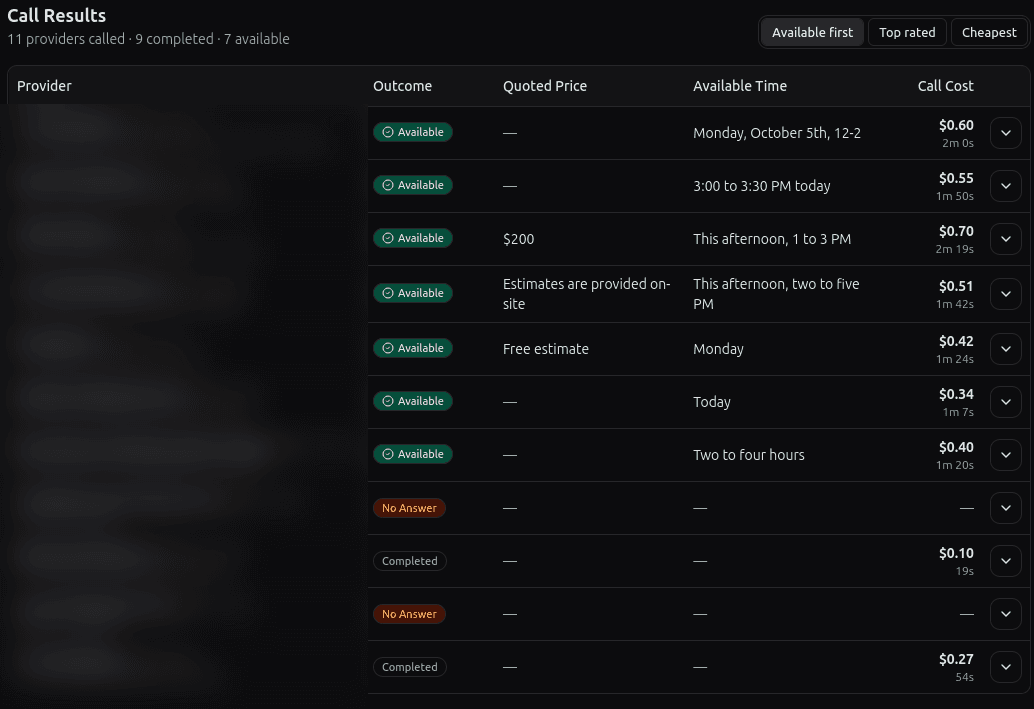Click the Completed badge with 54s call
The width and height of the screenshot is (1034, 709).
pos(410,667)
